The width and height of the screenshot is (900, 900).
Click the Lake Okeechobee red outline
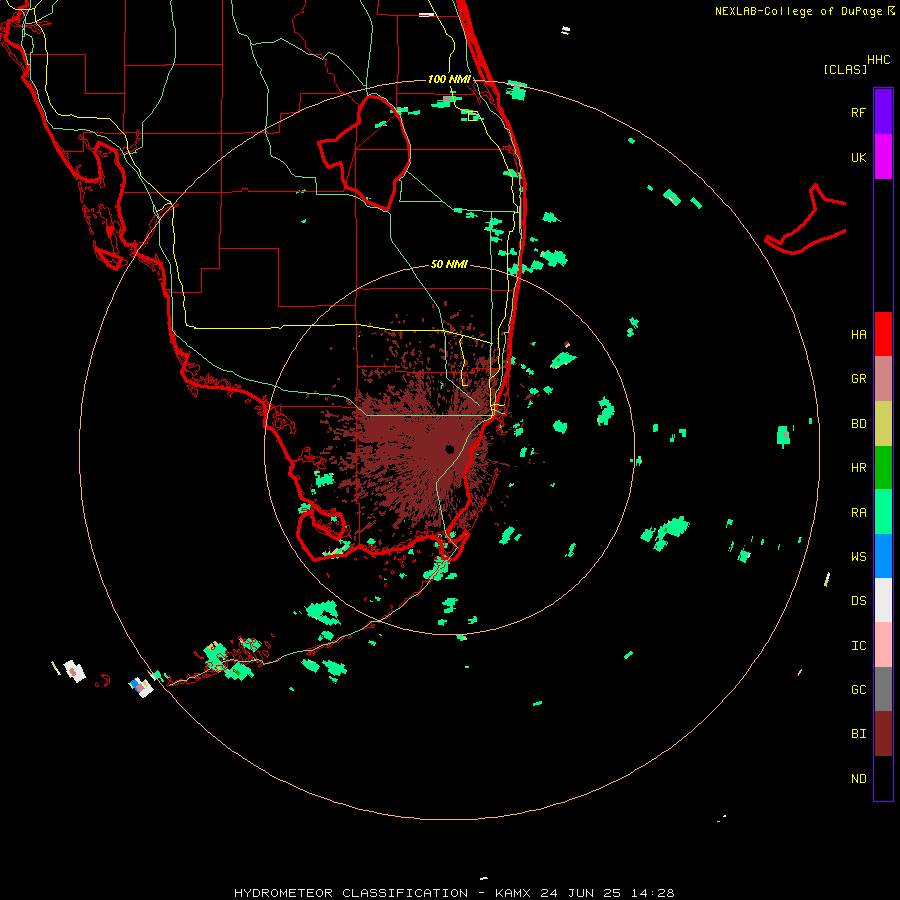click(364, 152)
